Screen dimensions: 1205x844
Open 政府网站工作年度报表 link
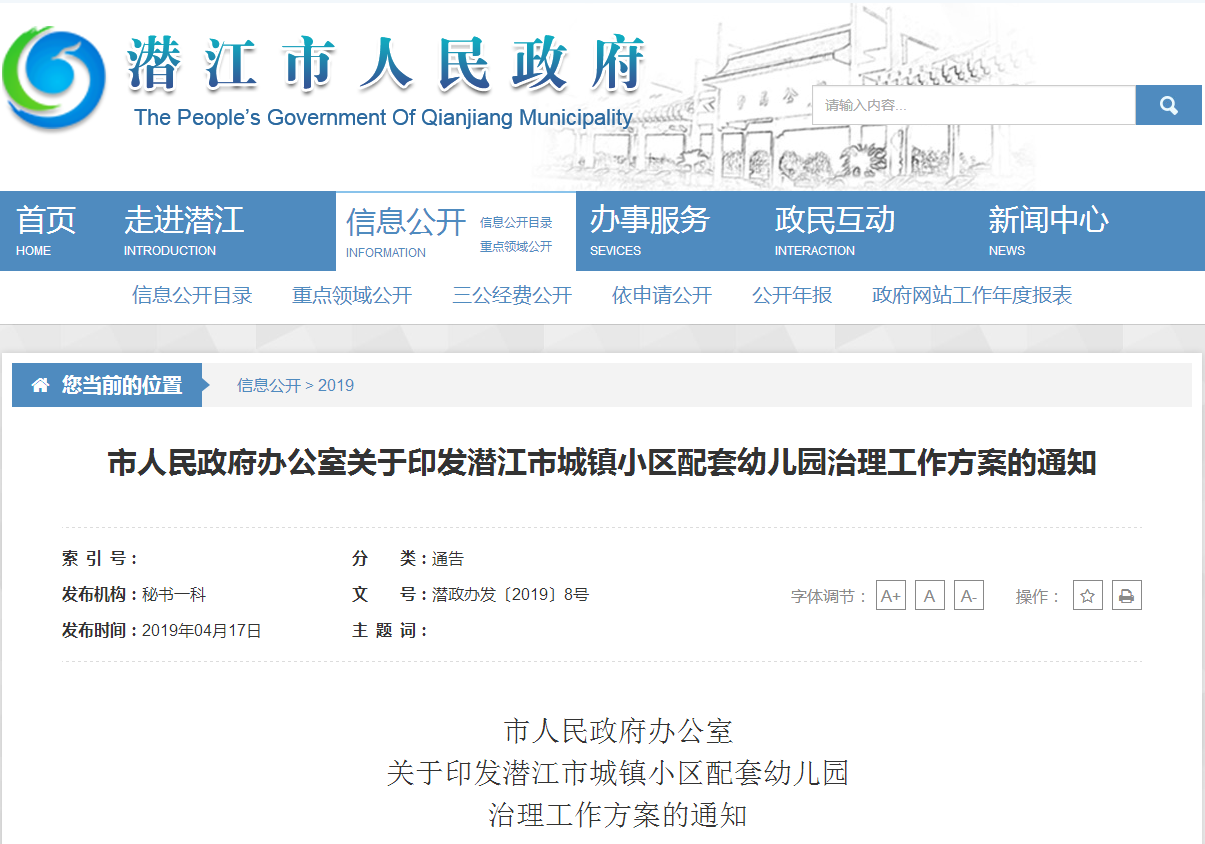point(972,295)
